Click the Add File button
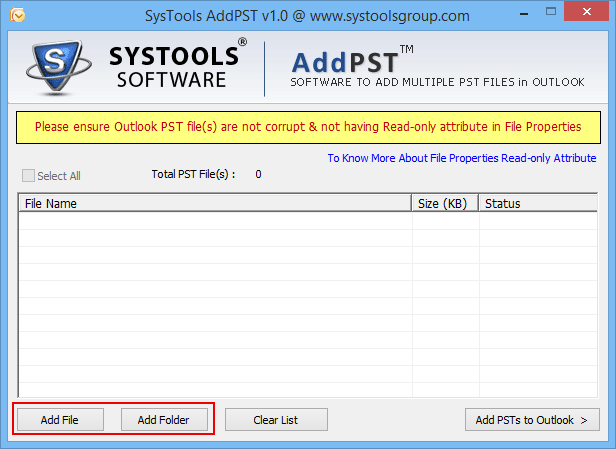 coord(60,420)
